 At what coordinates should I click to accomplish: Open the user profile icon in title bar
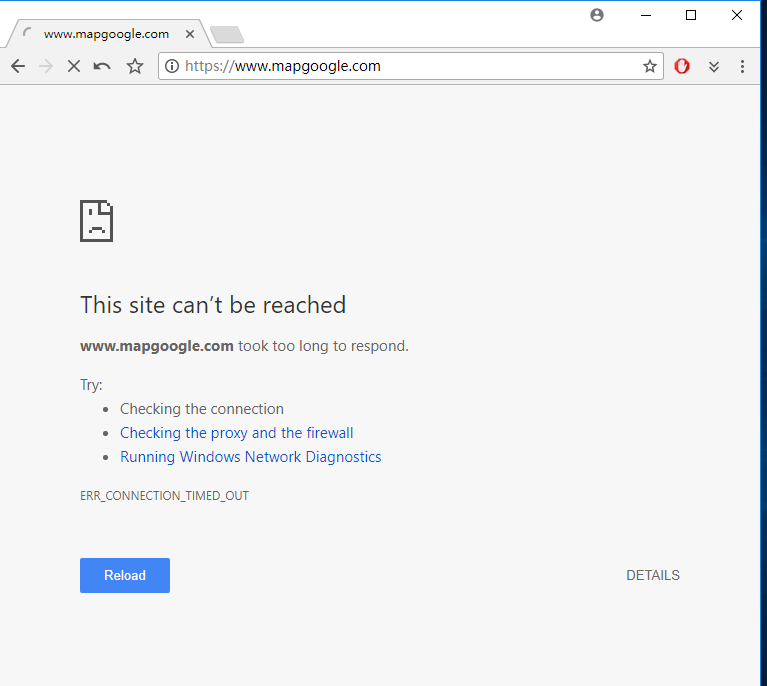coord(597,15)
